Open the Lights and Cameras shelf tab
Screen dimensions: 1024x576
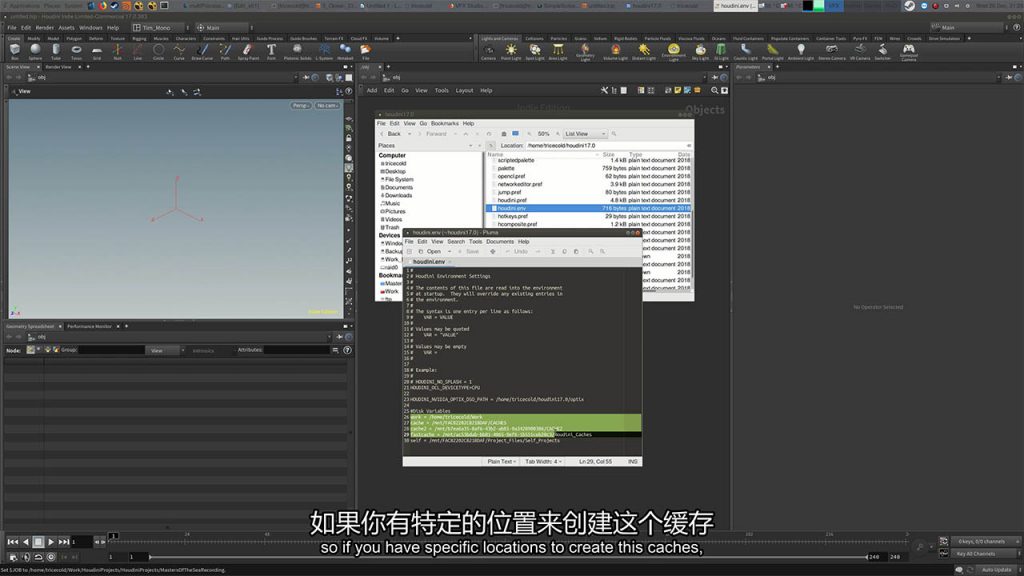[x=499, y=39]
